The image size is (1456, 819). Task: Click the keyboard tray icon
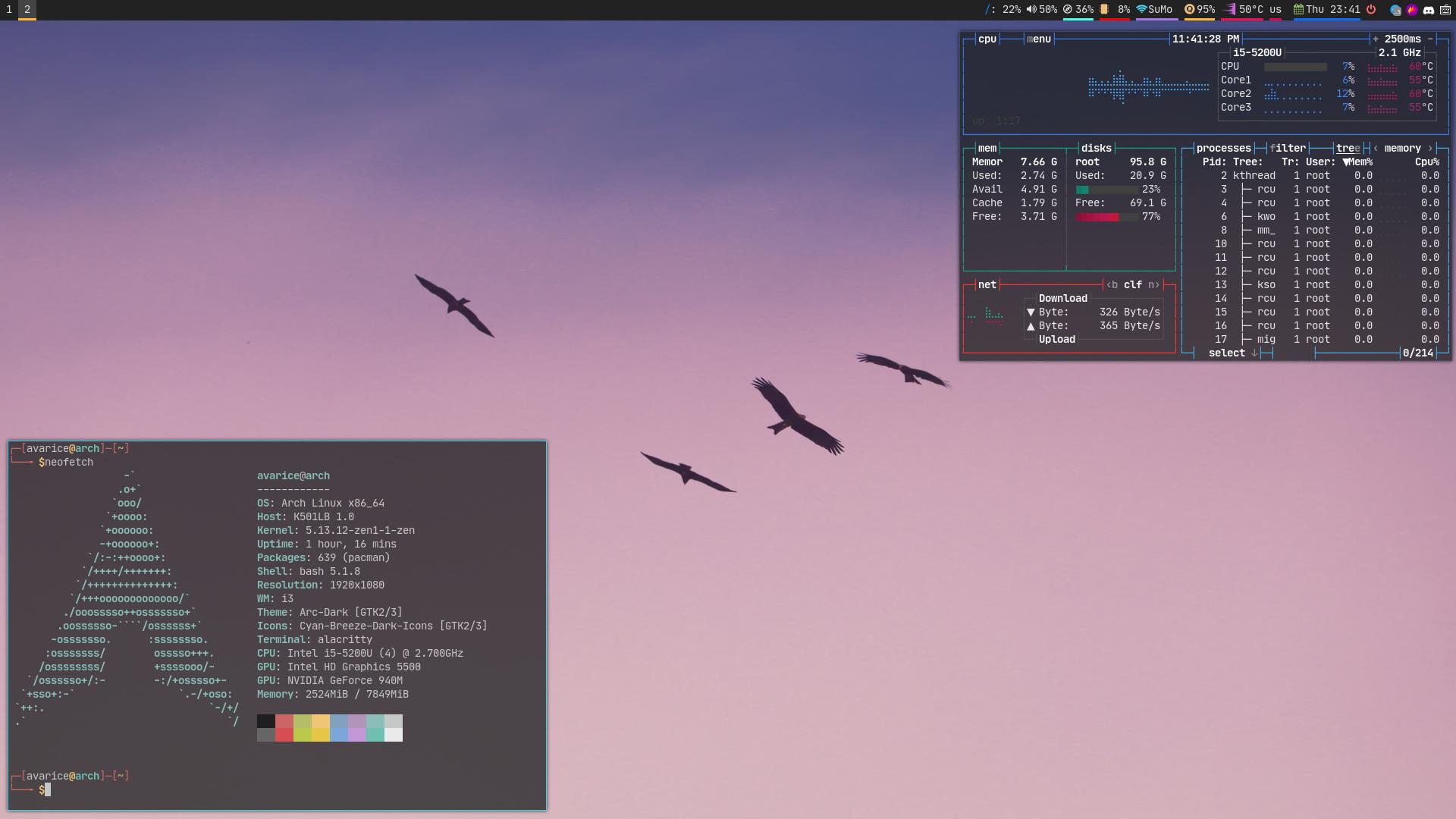pyautogui.click(x=1445, y=10)
